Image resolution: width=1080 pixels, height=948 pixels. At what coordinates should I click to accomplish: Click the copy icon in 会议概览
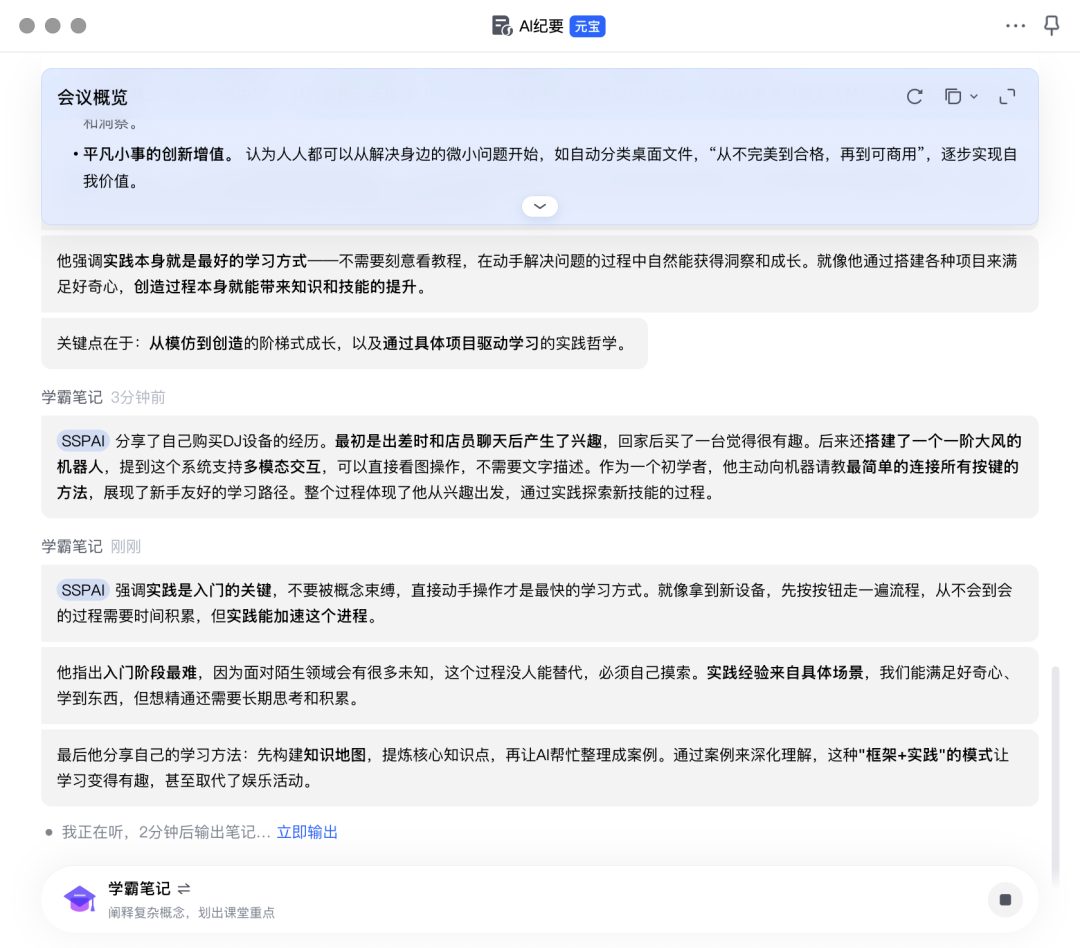pos(953,96)
